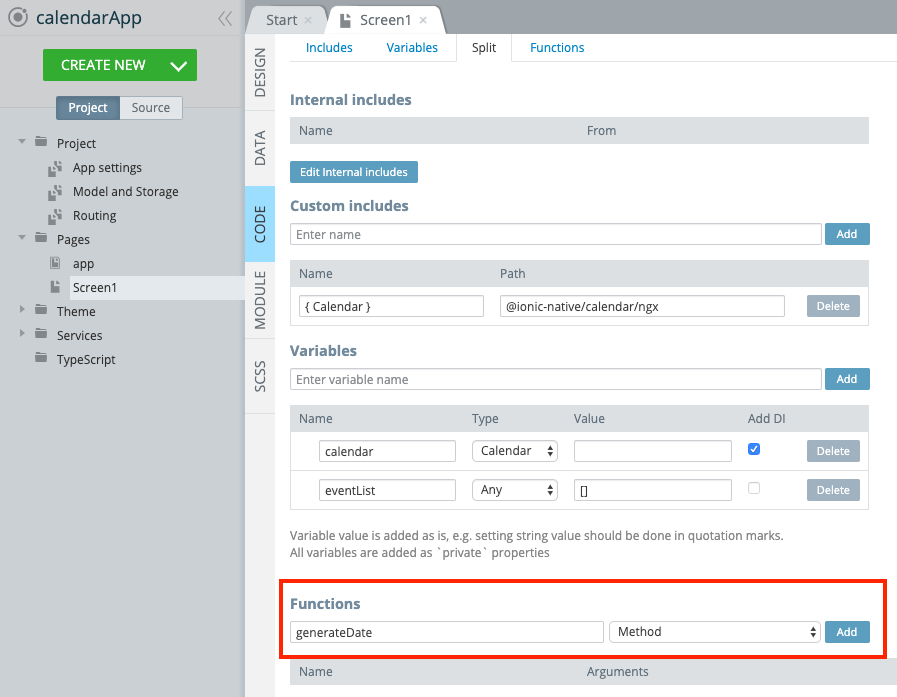Open the Calendar type dropdown
This screenshot has height=697, width=897.
click(x=515, y=451)
